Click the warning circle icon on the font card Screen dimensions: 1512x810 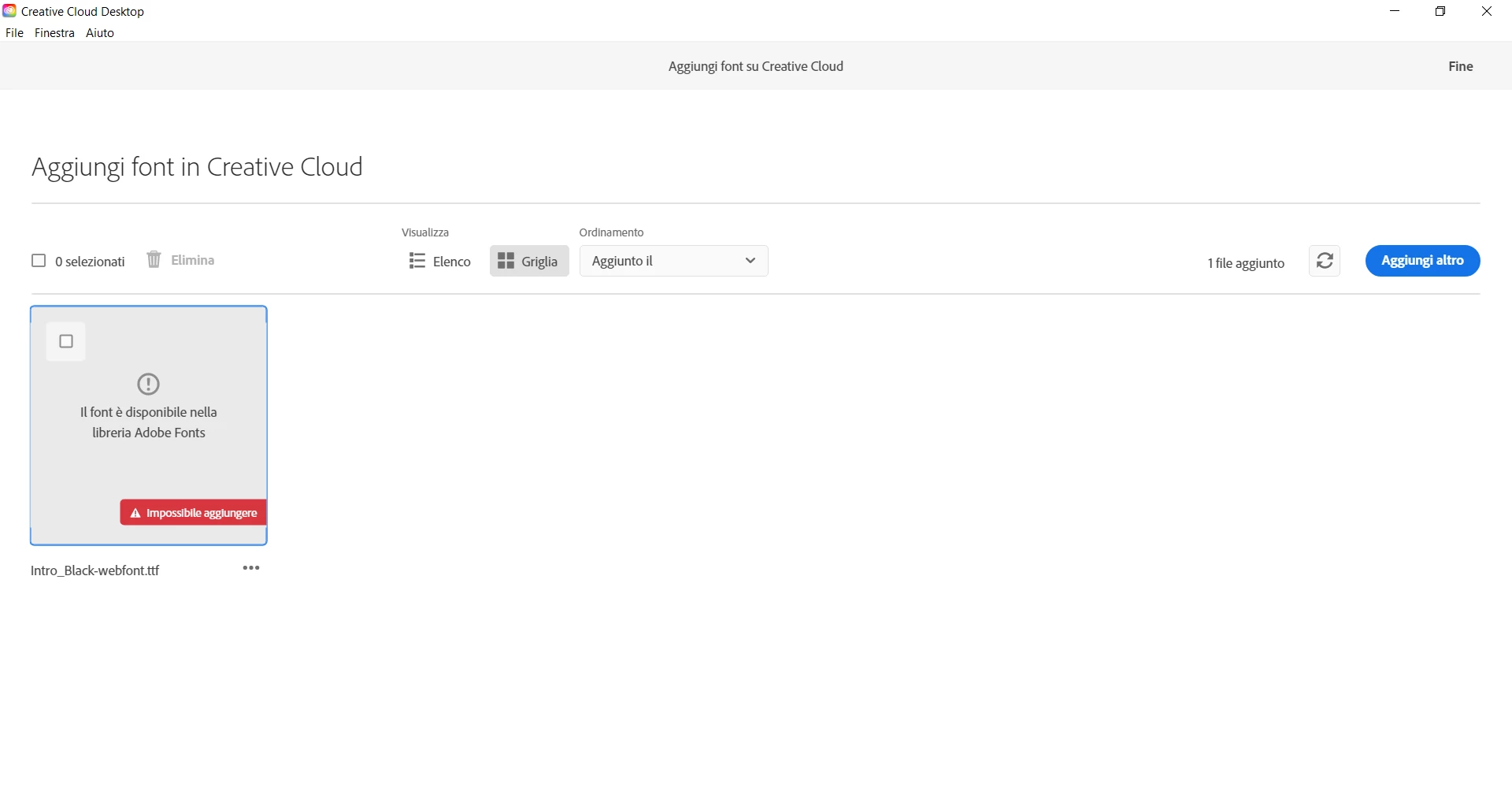148,384
